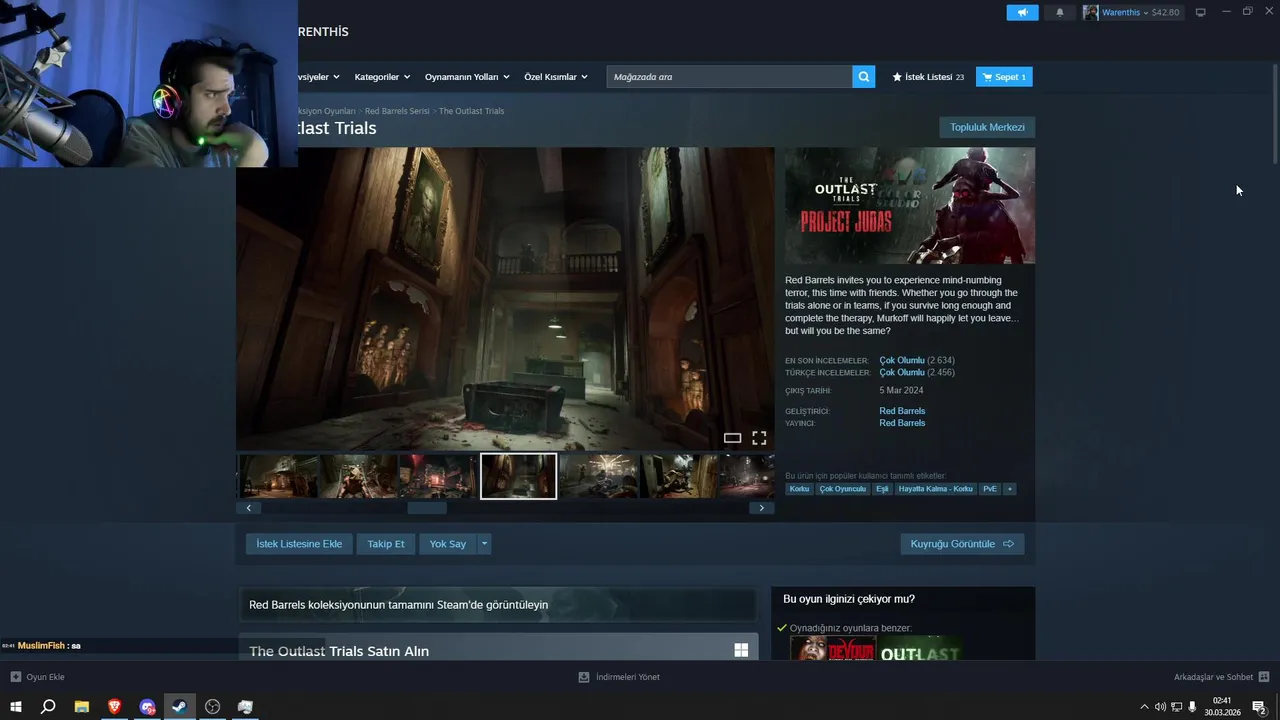Open the Devour similar game thumbnail

click(833, 649)
